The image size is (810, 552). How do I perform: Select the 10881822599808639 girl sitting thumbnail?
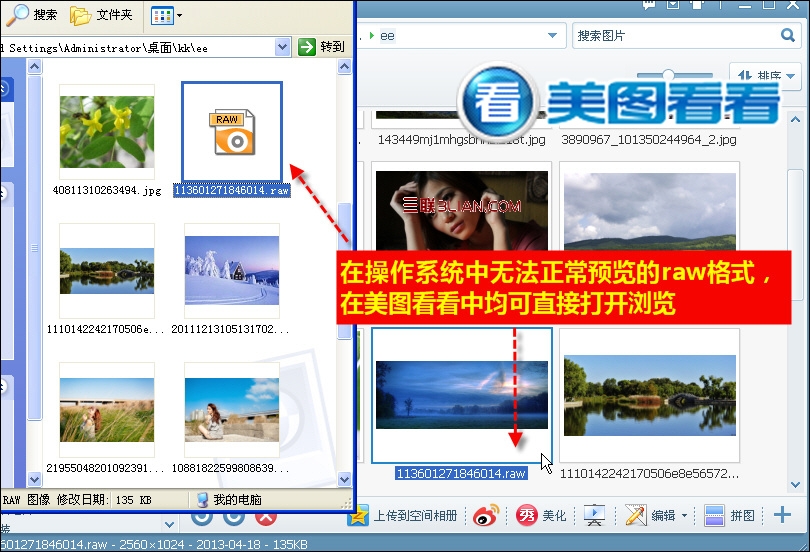tap(232, 410)
